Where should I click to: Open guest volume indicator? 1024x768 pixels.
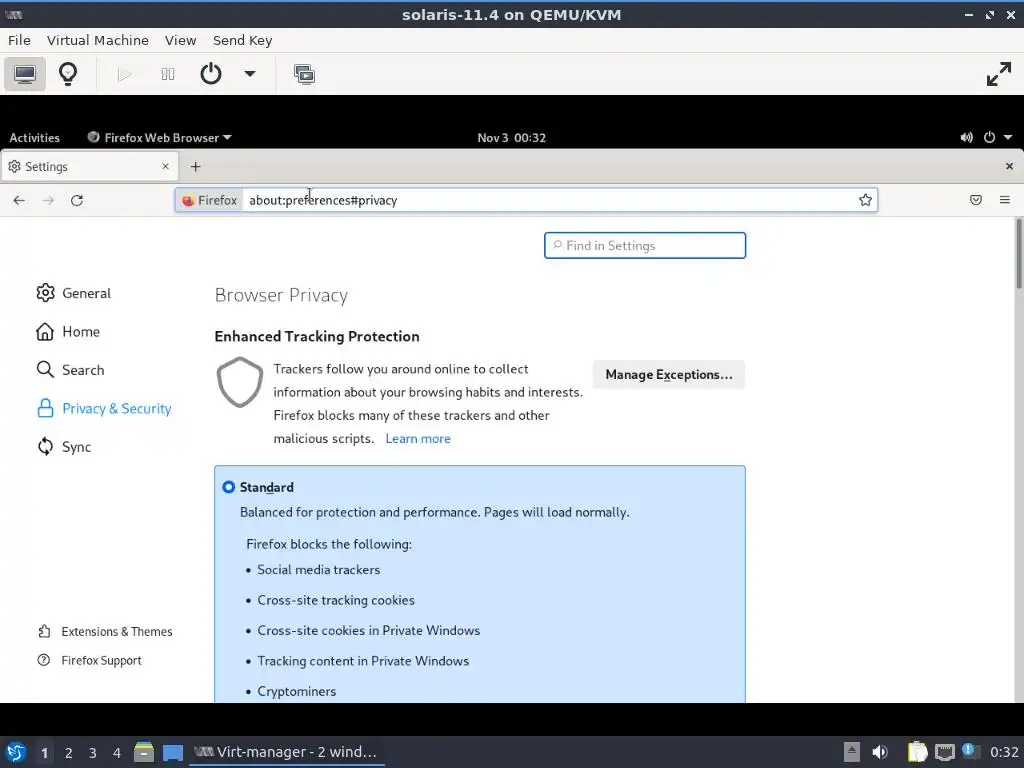[967, 138]
